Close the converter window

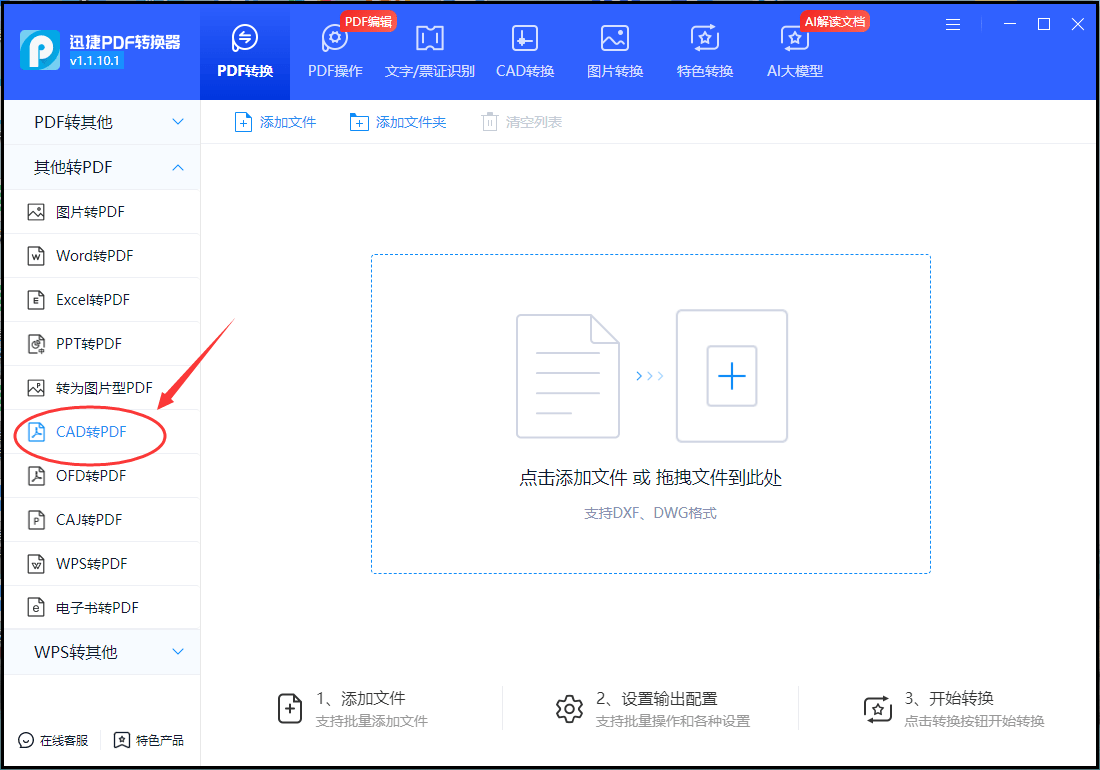pos(1078,24)
